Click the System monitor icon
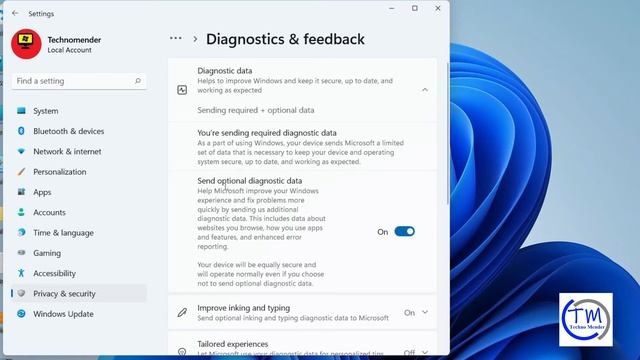The width and height of the screenshot is (640, 360). click(21, 111)
